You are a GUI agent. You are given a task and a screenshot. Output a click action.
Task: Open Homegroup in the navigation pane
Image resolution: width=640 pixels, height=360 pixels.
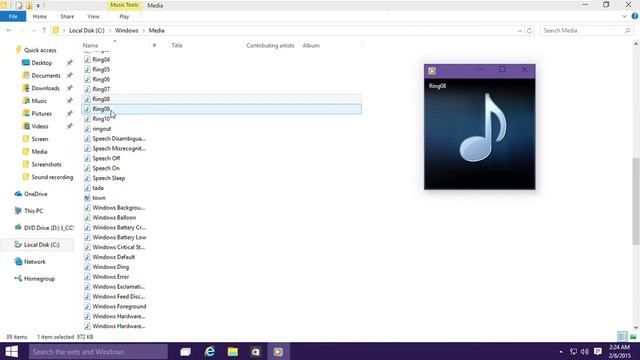pos(39,279)
